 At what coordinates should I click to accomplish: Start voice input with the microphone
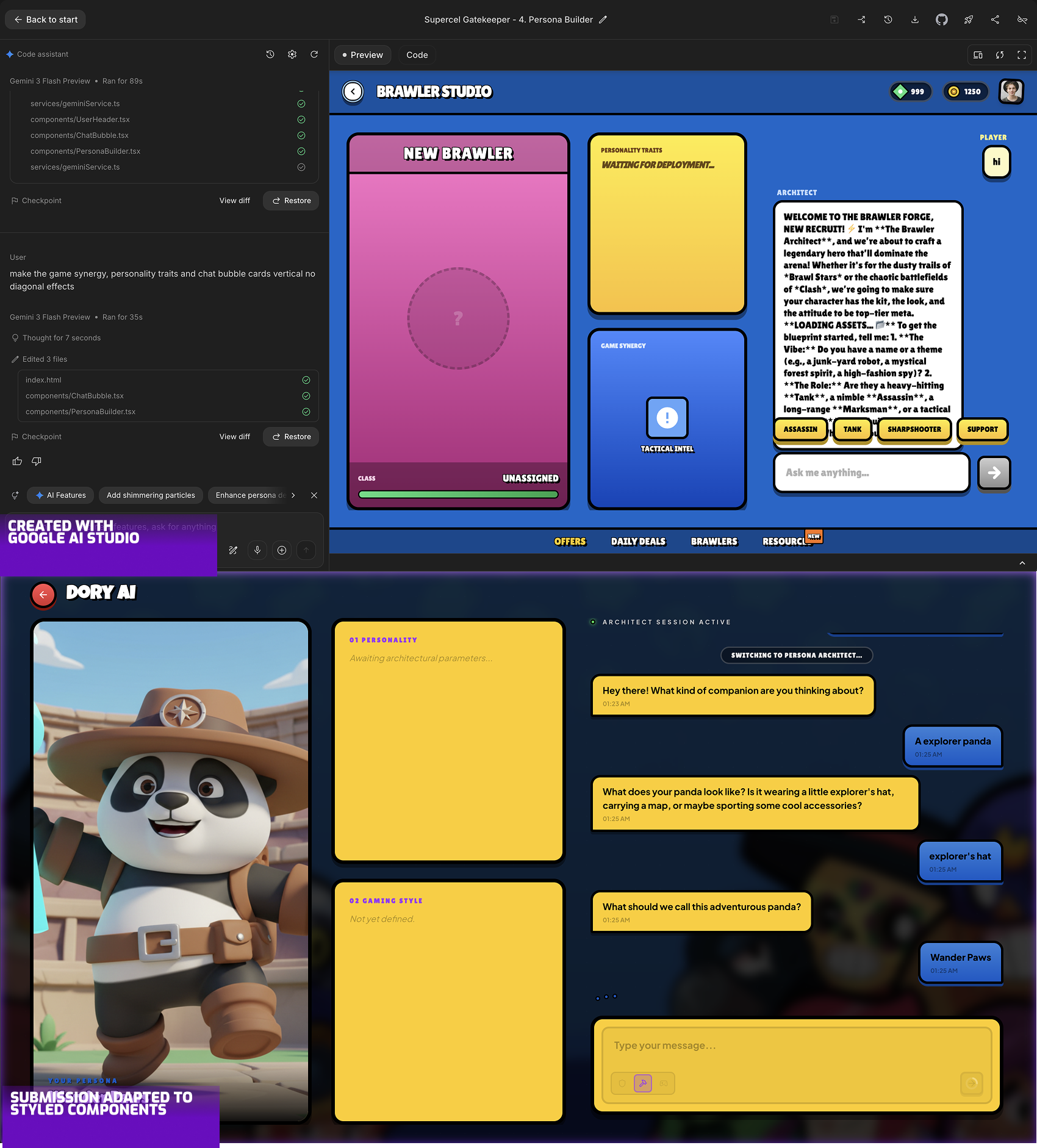(x=257, y=550)
